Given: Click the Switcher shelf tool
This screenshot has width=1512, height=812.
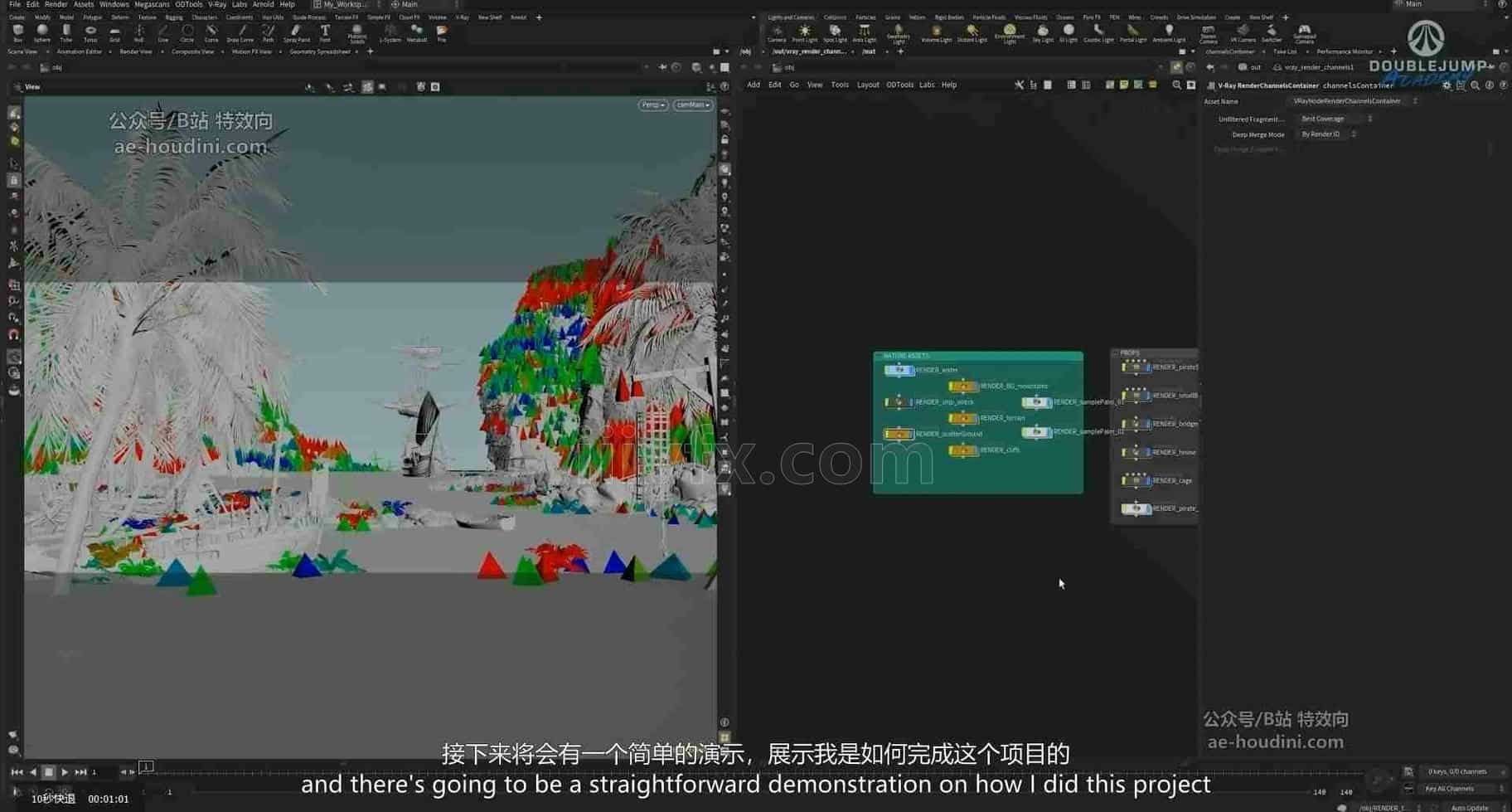Looking at the screenshot, I should click(1271, 33).
